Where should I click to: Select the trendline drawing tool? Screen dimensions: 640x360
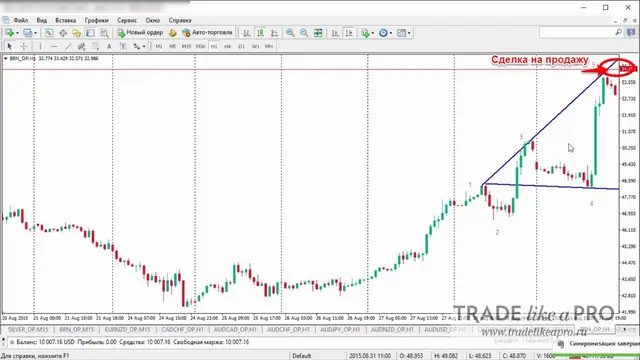point(68,46)
